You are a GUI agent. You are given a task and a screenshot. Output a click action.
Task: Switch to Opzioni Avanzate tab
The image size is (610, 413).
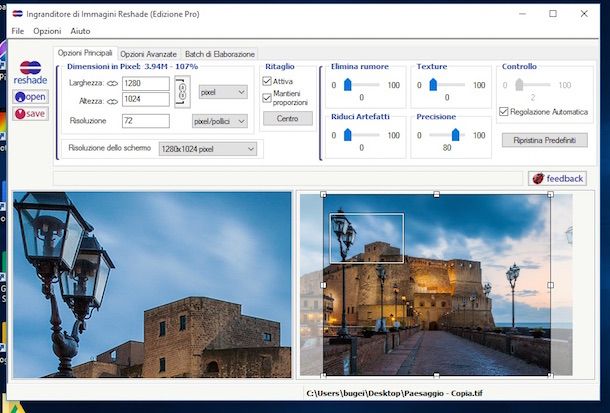[148, 54]
